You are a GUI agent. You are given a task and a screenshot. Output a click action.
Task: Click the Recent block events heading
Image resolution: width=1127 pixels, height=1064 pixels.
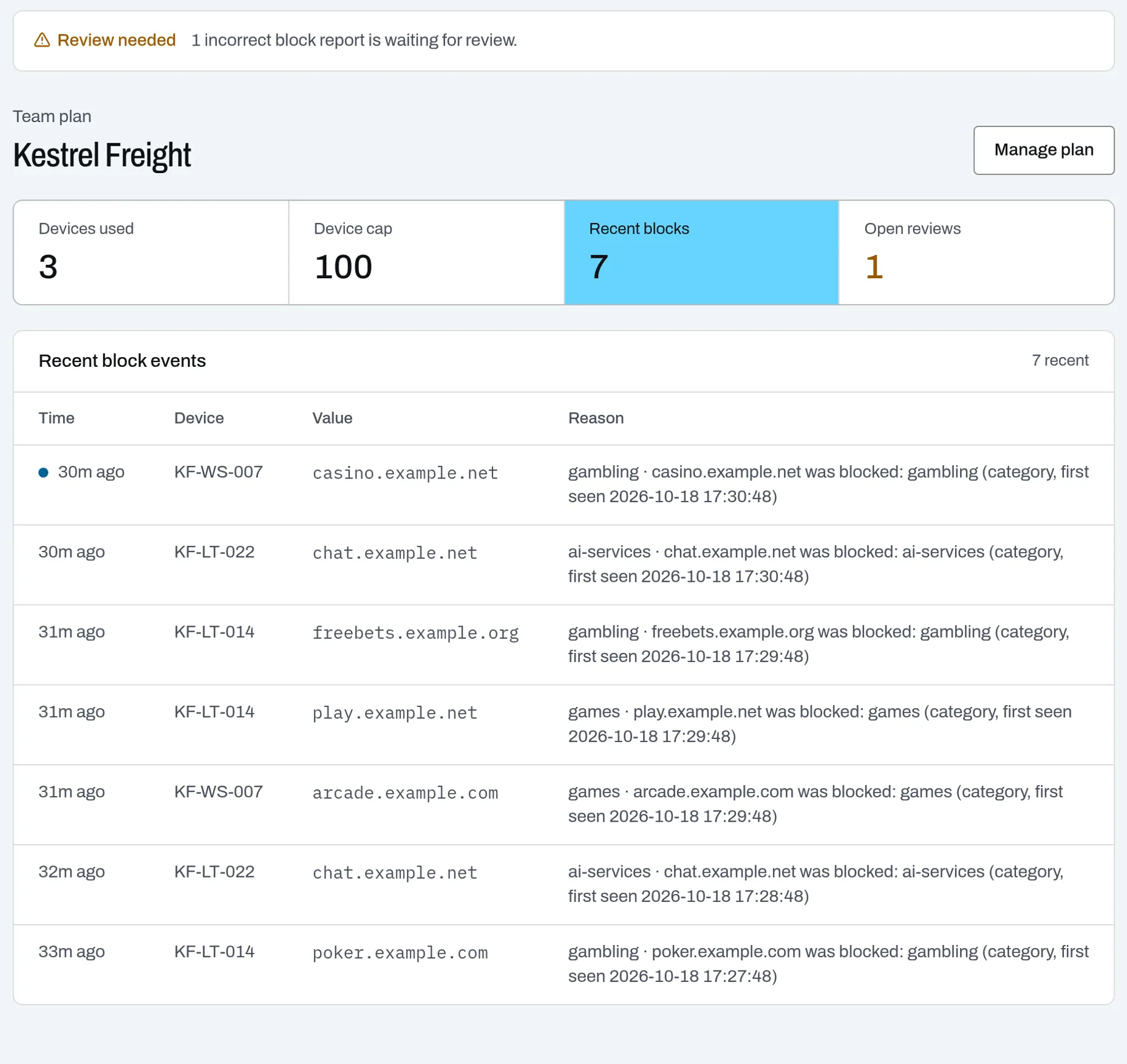[x=122, y=361]
